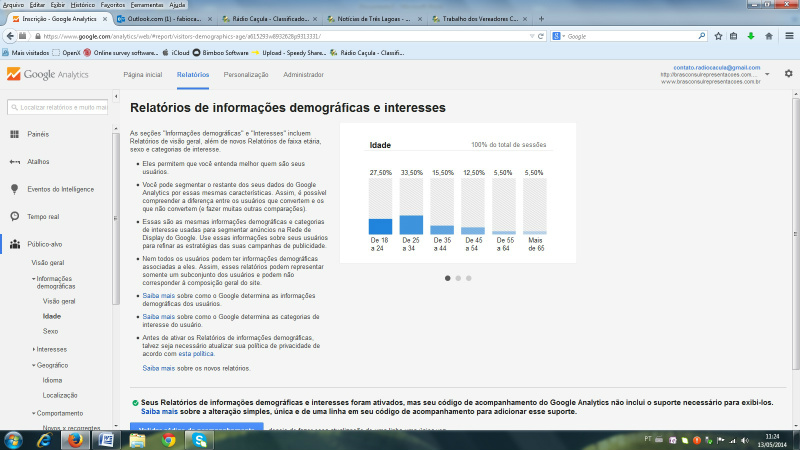Open Firefox downloads green arrow
The height and width of the screenshot is (450, 800).
(x=751, y=36)
